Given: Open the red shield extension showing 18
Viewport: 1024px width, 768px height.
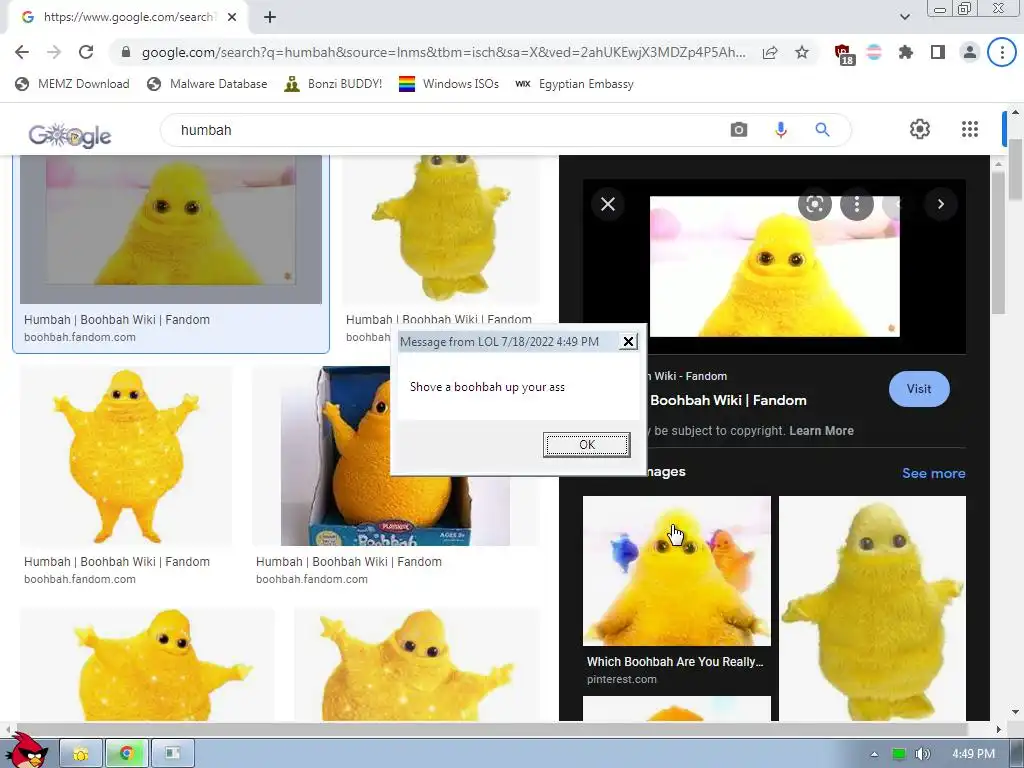Looking at the screenshot, I should point(844,54).
